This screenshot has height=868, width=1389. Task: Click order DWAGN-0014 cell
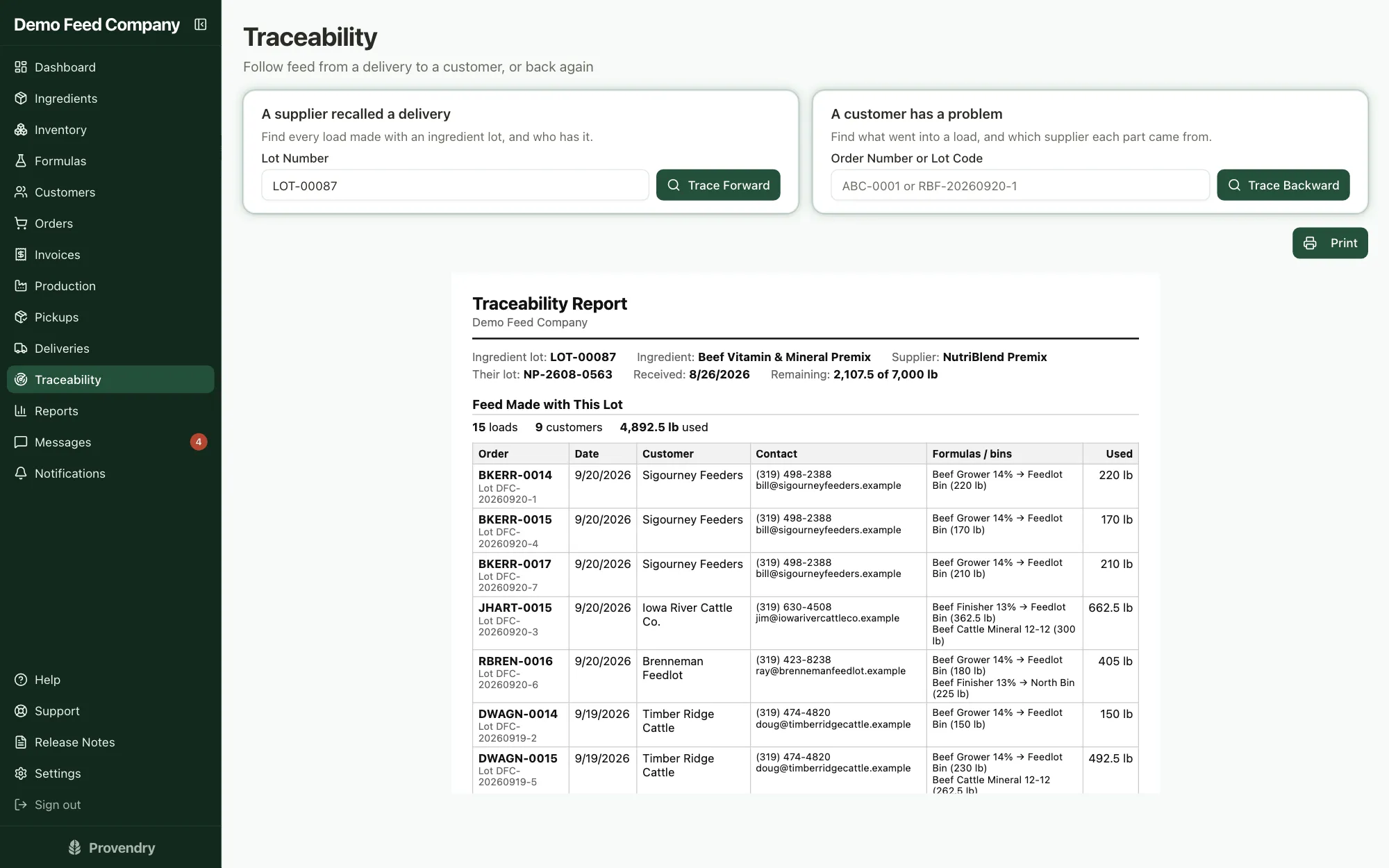520,725
